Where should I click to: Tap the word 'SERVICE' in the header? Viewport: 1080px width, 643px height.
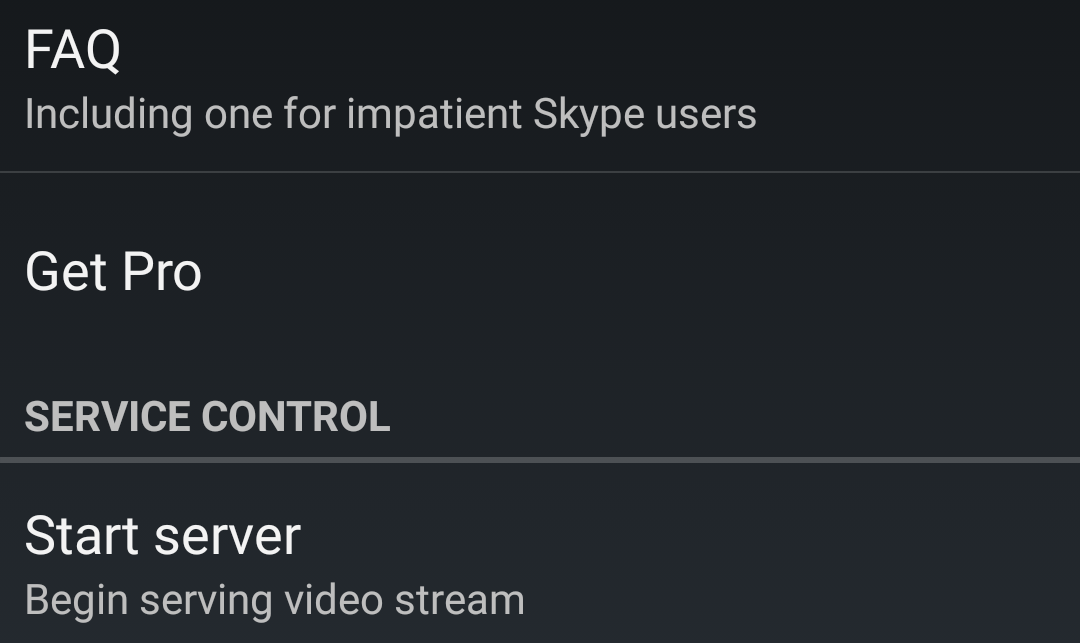107,417
